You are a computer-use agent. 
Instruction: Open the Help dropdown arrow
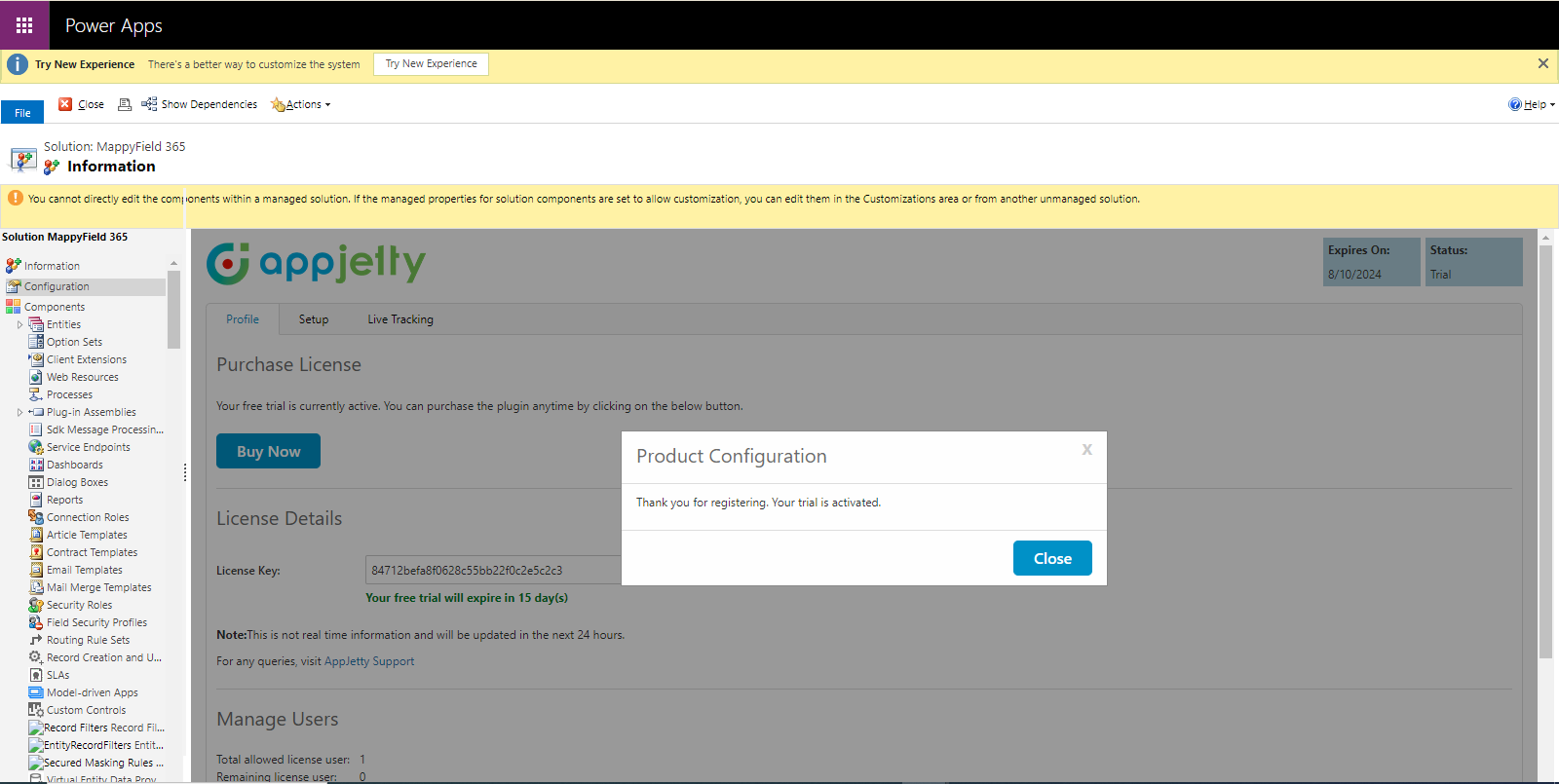[x=1552, y=105]
